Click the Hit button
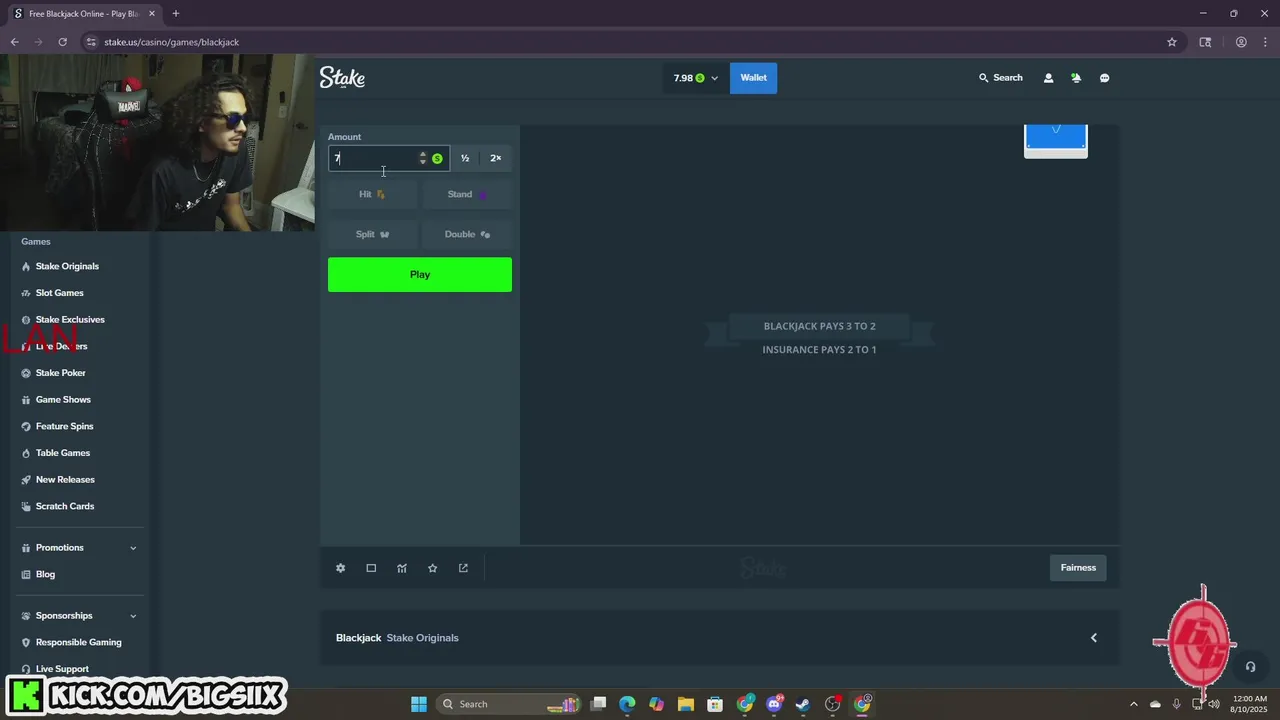Image resolution: width=1280 pixels, height=720 pixels. pos(372,194)
